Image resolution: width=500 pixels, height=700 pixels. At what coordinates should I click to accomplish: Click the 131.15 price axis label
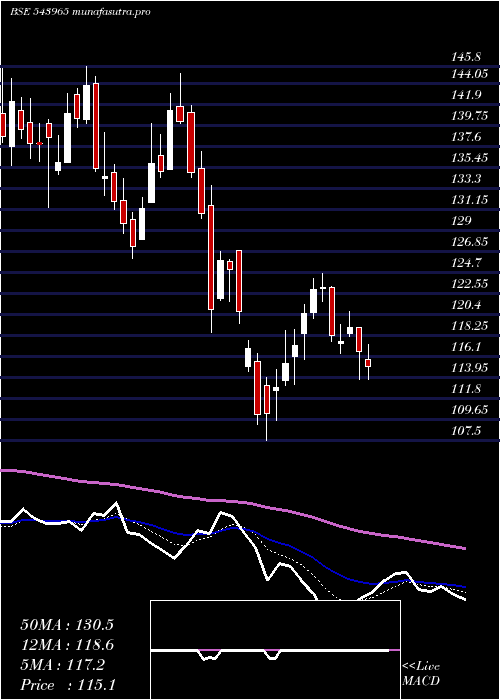tap(470, 200)
